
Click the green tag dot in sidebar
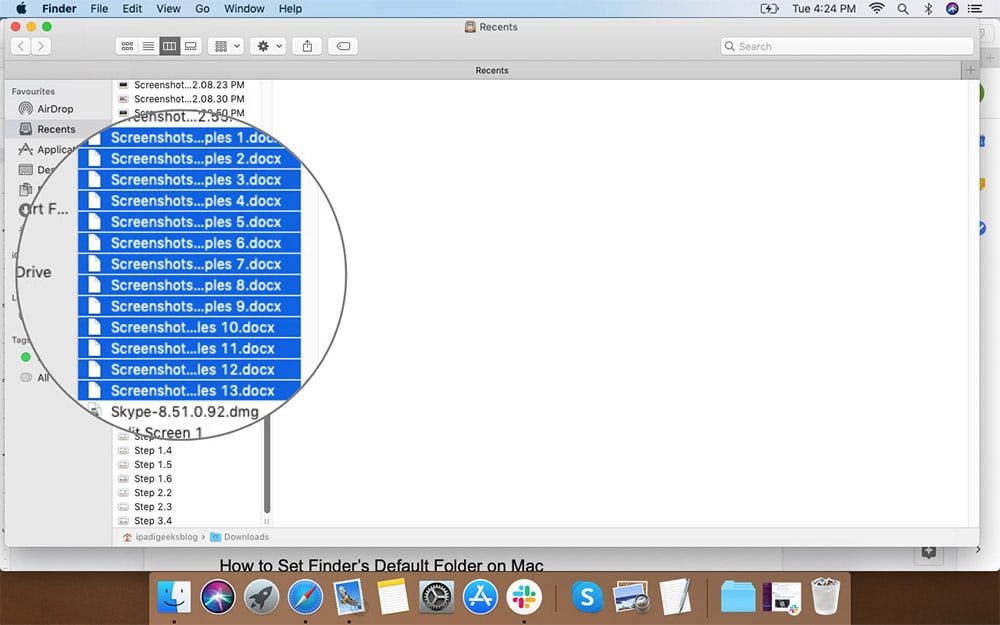(26, 357)
